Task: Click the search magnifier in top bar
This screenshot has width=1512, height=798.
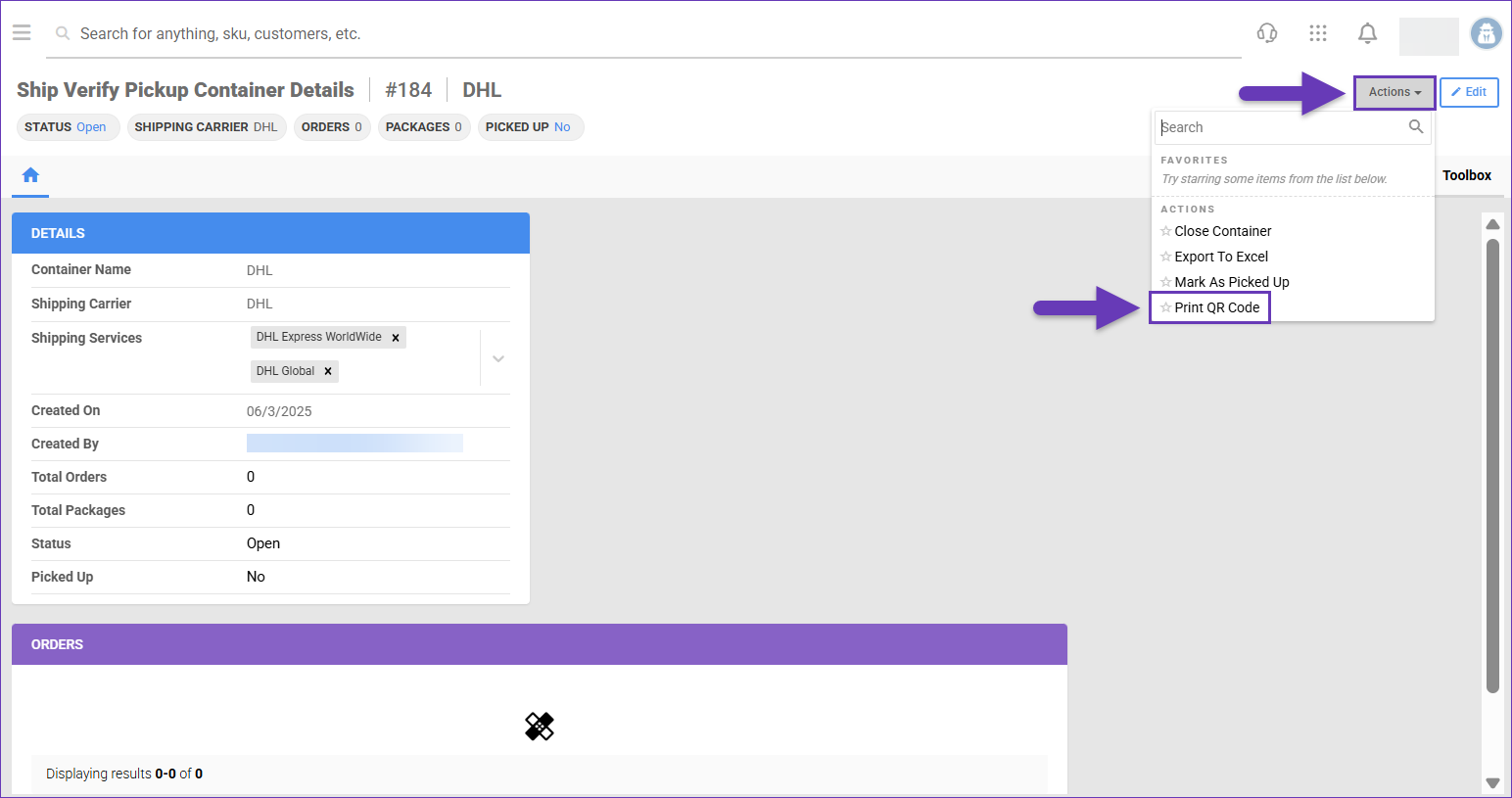Action: click(x=63, y=33)
